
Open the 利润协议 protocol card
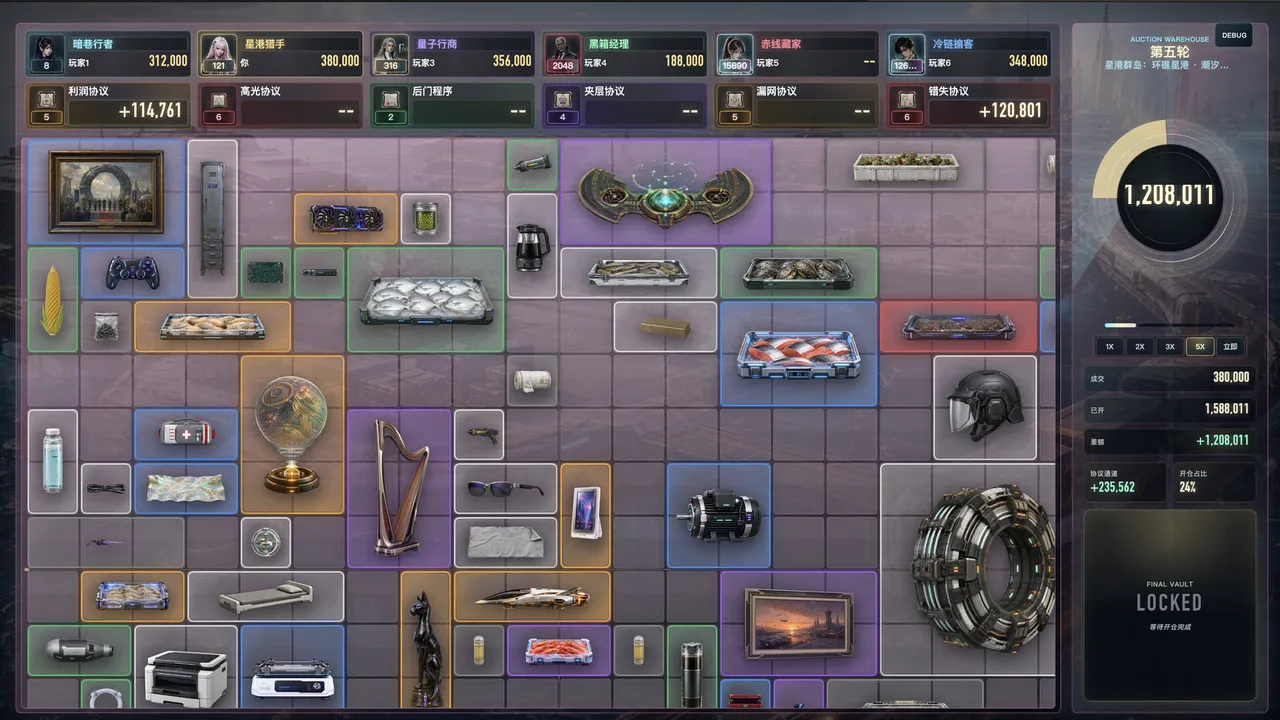[x=108, y=105]
